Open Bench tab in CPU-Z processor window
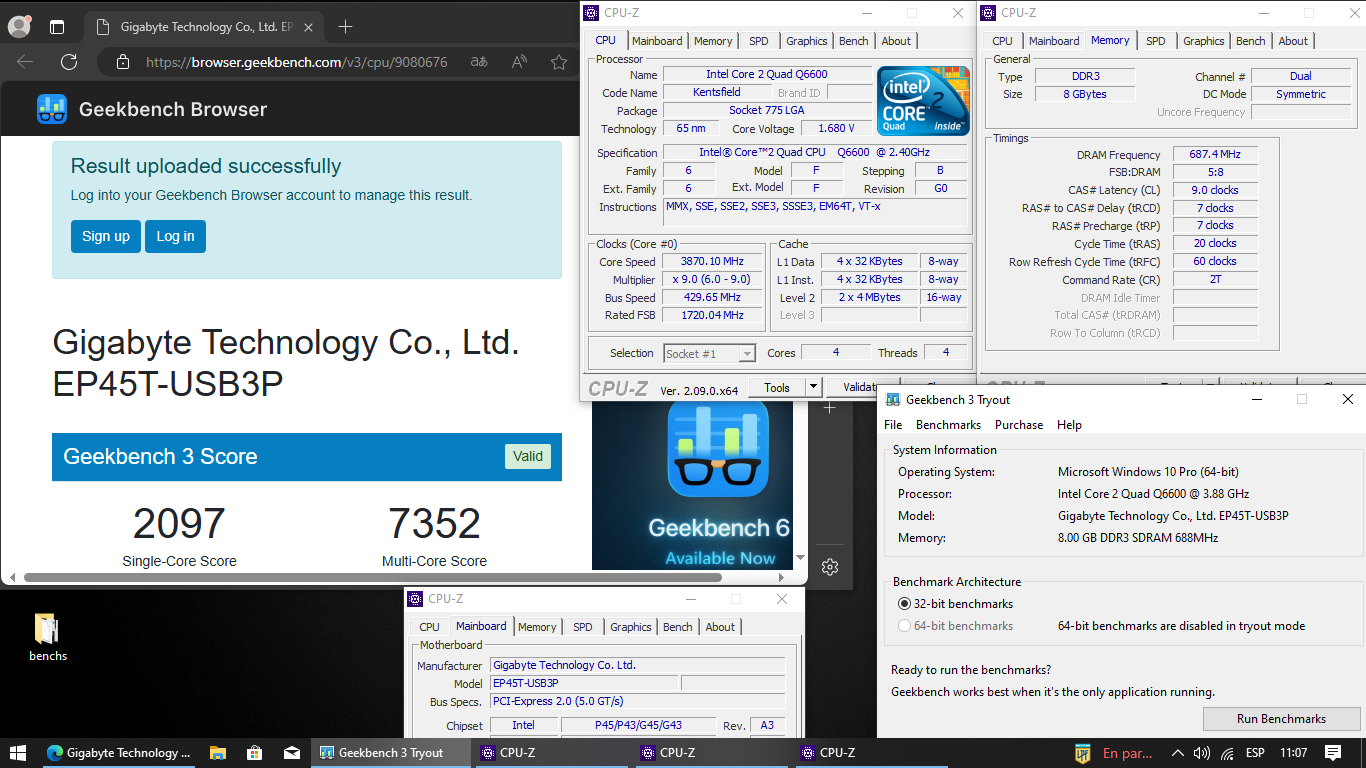1366x768 pixels. pyautogui.click(x=854, y=41)
